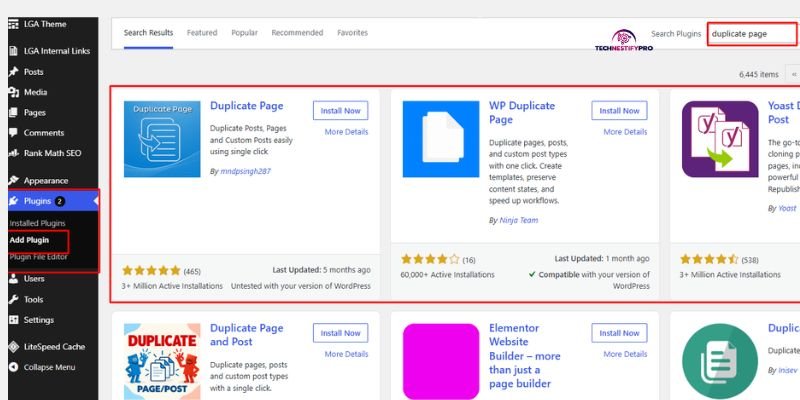Click '60,000+ Active Installations' text
800x400 pixels.
coord(448,274)
